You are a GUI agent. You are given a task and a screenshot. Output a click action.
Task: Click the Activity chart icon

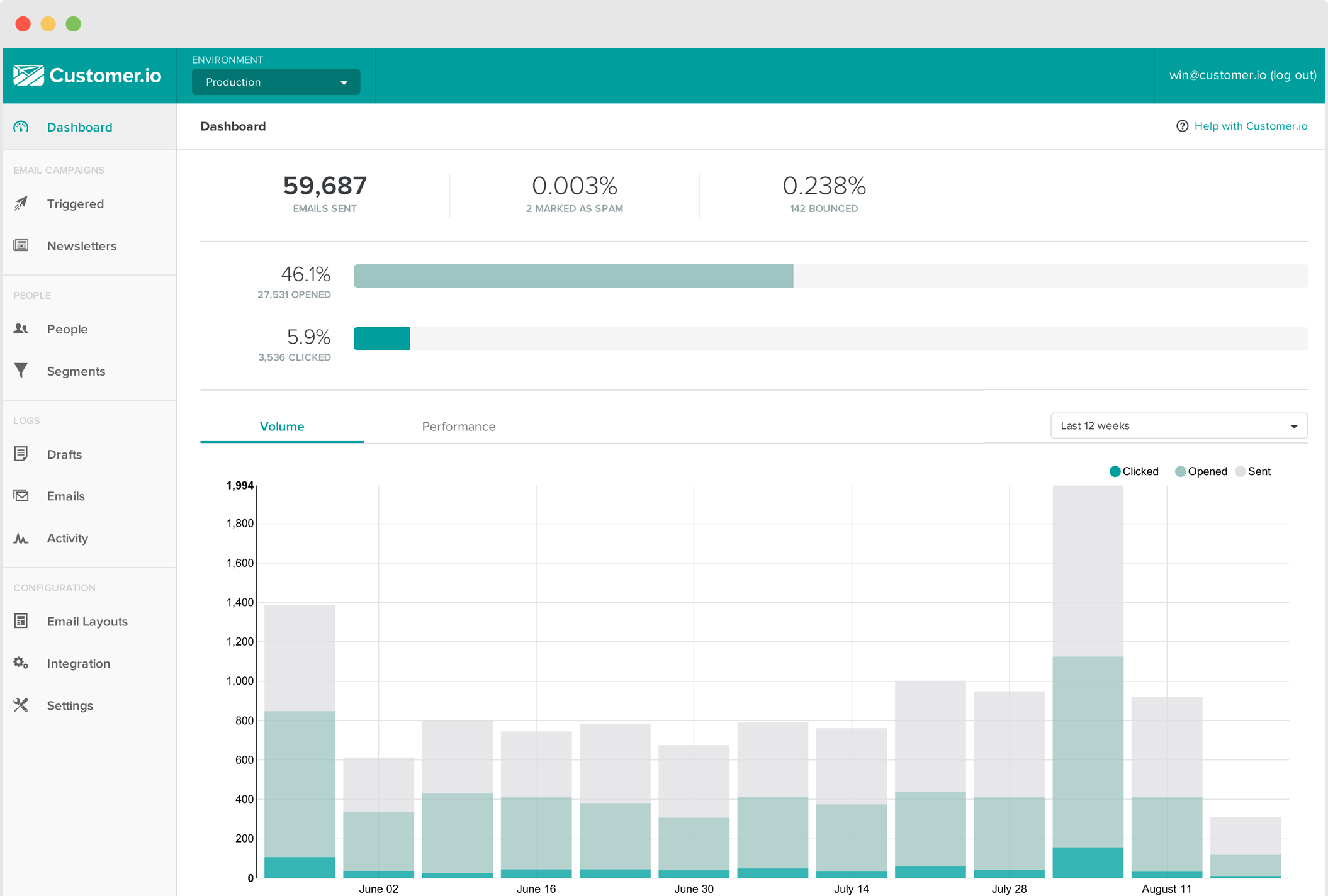pyautogui.click(x=21, y=538)
